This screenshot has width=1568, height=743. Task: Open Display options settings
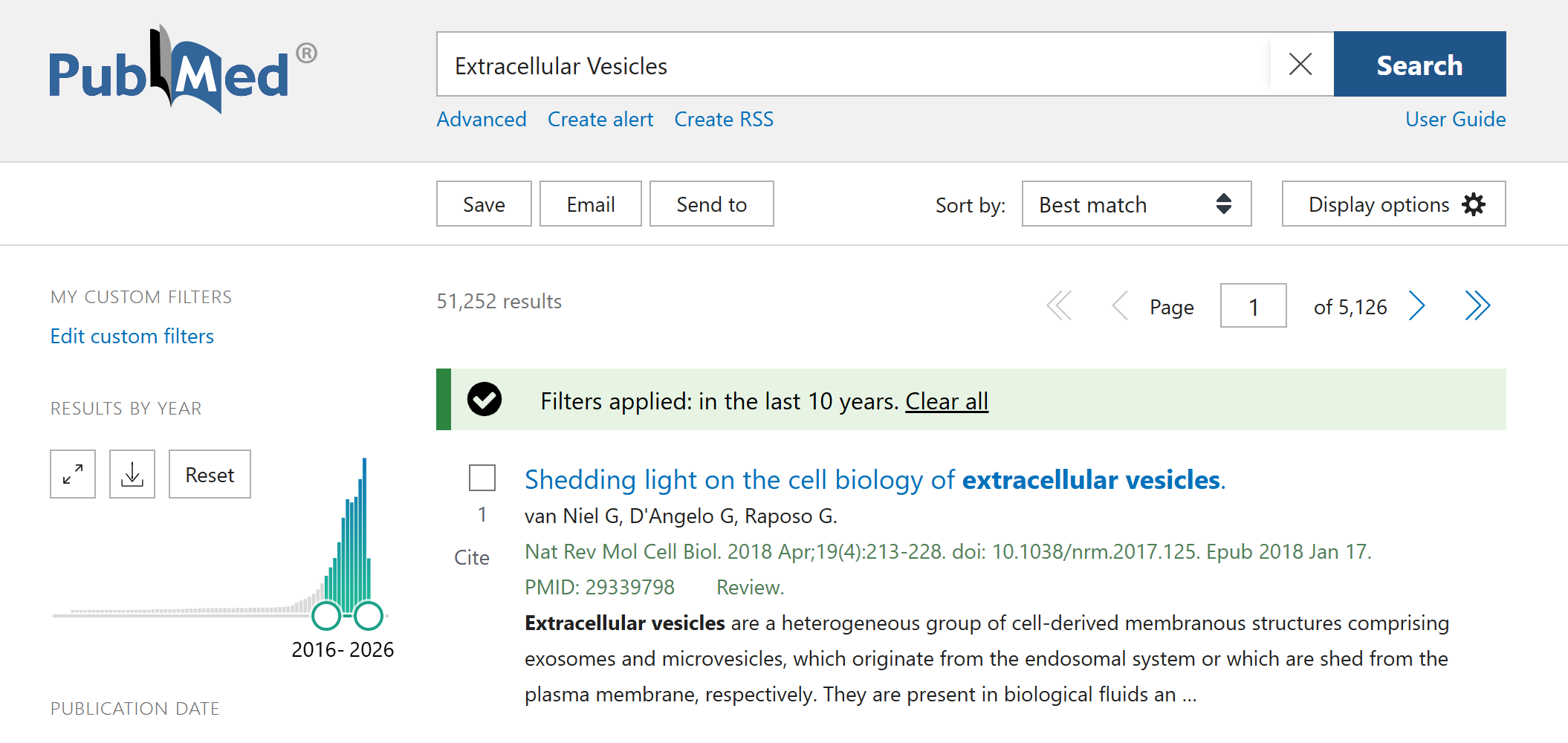pos(1393,204)
